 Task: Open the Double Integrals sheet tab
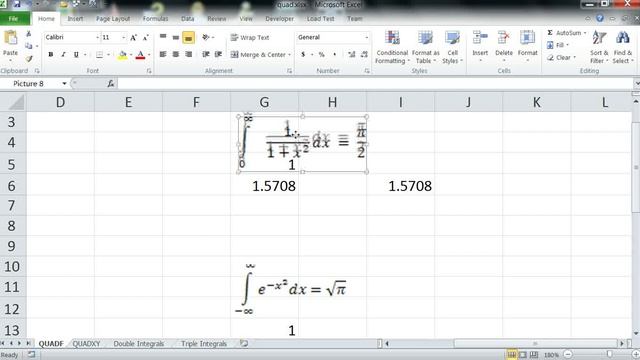pyautogui.click(x=138, y=344)
